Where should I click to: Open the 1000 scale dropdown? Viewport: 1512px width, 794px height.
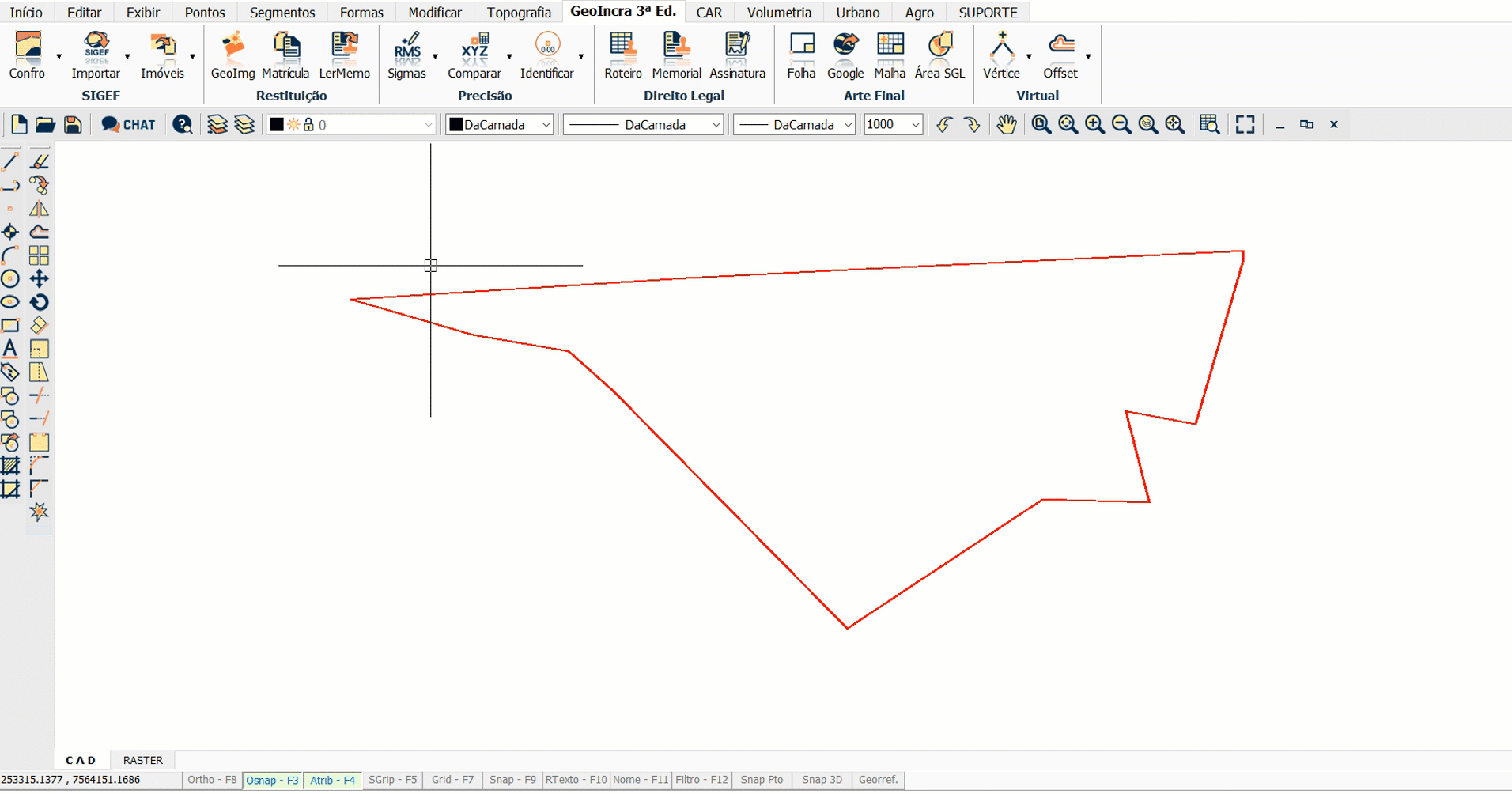[x=915, y=125]
